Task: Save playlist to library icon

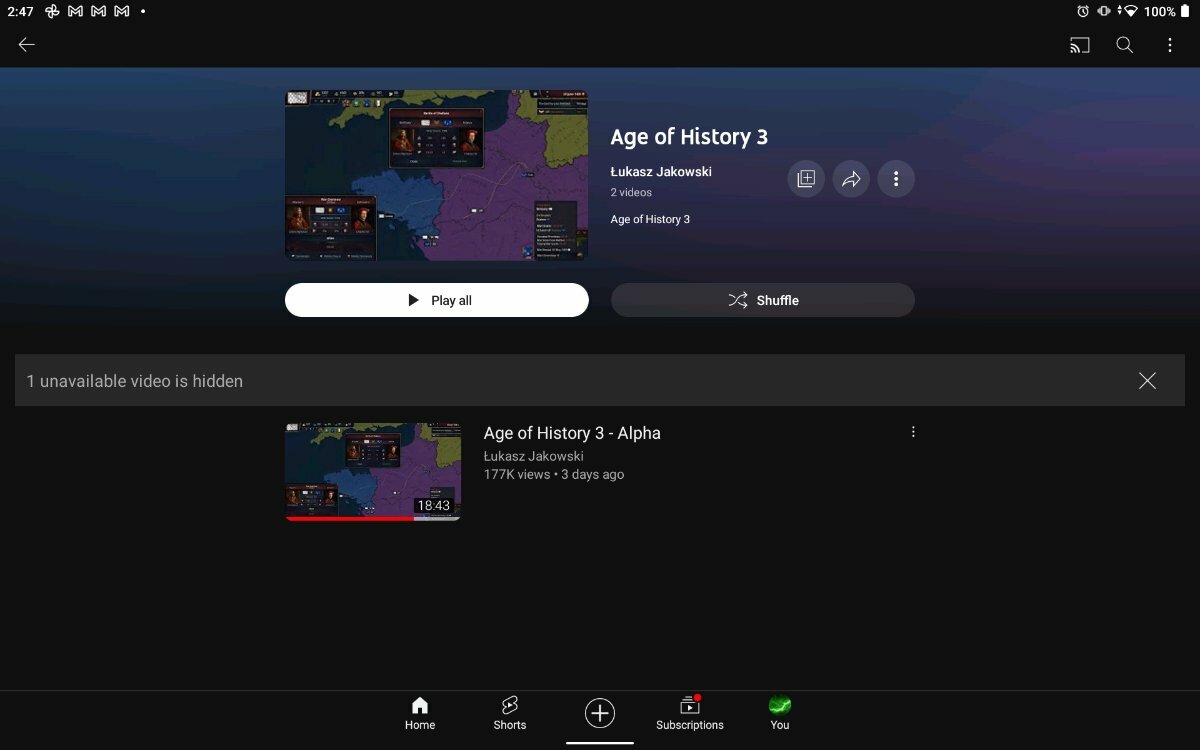Action: pos(806,179)
